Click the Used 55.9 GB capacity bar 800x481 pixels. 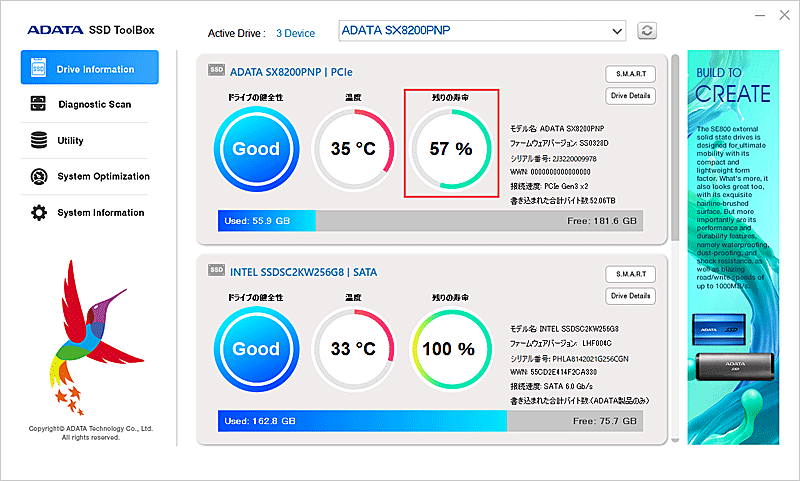430,221
